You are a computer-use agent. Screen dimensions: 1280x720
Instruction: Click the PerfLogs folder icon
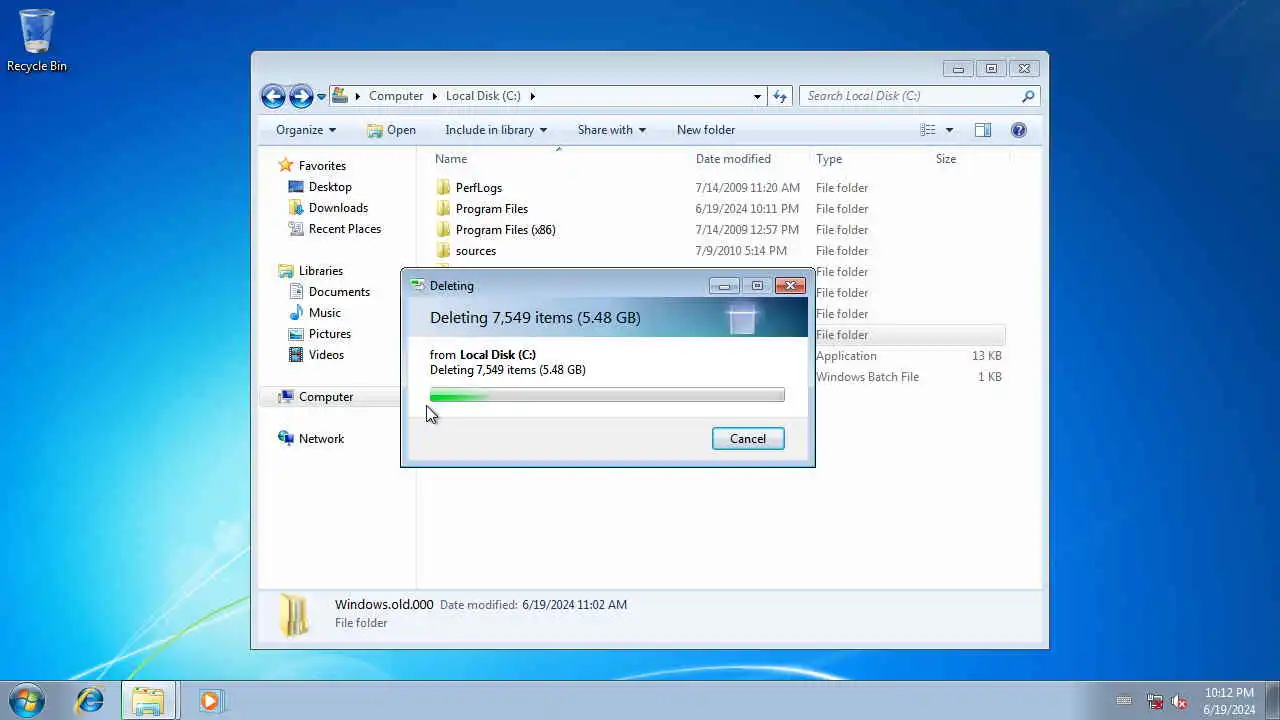tap(444, 188)
